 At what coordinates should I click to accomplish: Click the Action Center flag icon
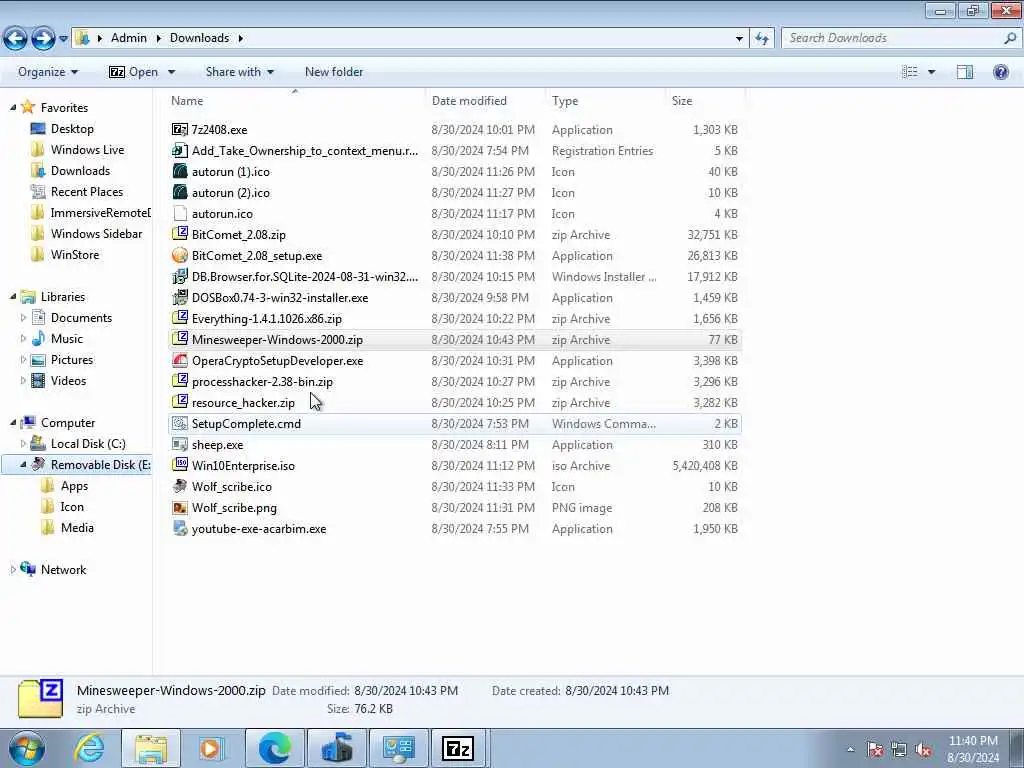(875, 750)
